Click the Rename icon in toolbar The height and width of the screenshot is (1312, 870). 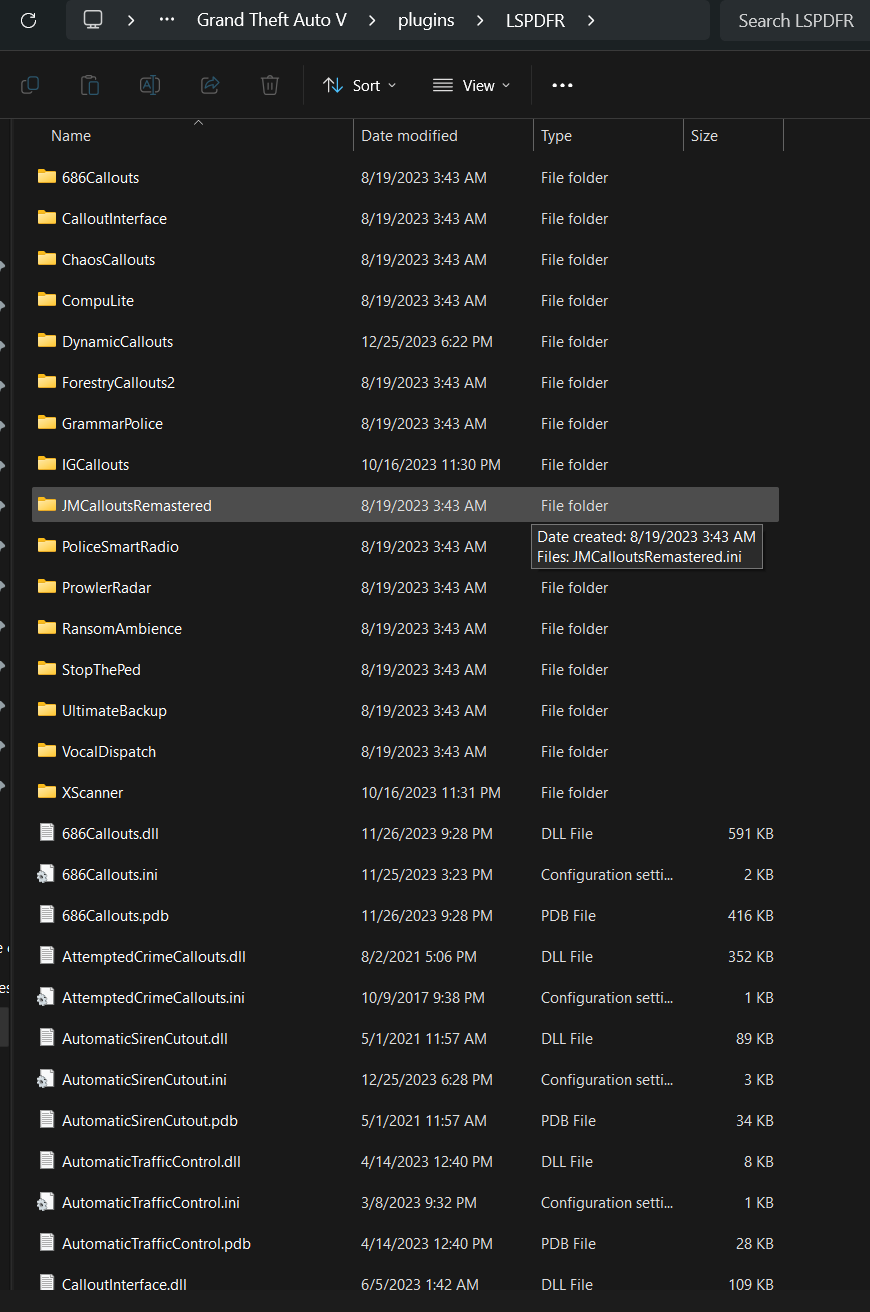[x=150, y=85]
